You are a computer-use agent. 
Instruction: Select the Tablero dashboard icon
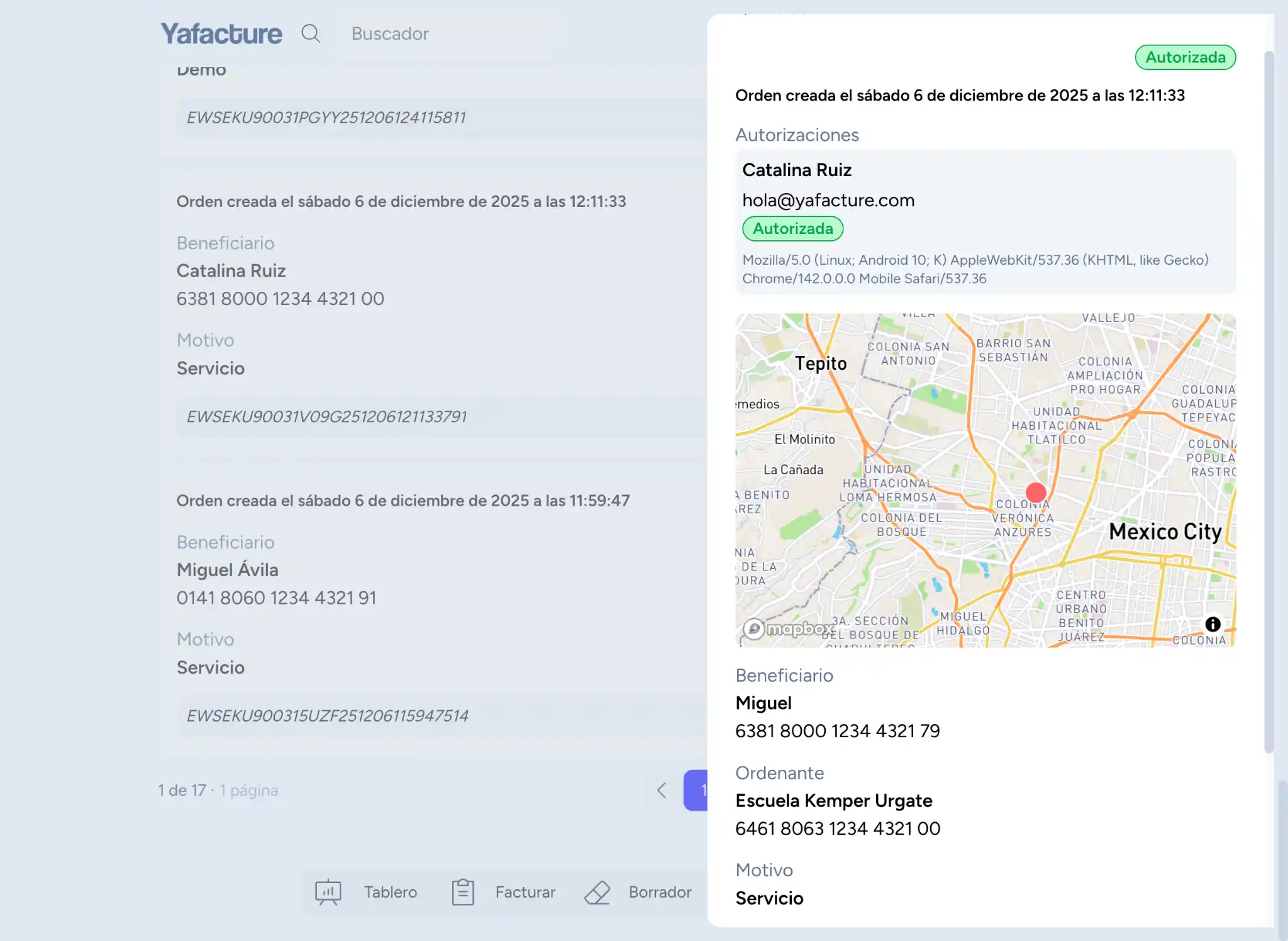(328, 892)
